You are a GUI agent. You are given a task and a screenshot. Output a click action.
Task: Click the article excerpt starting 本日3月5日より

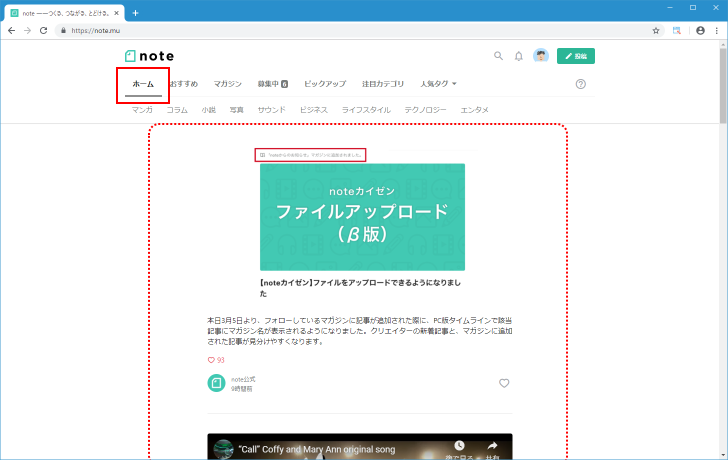point(360,331)
